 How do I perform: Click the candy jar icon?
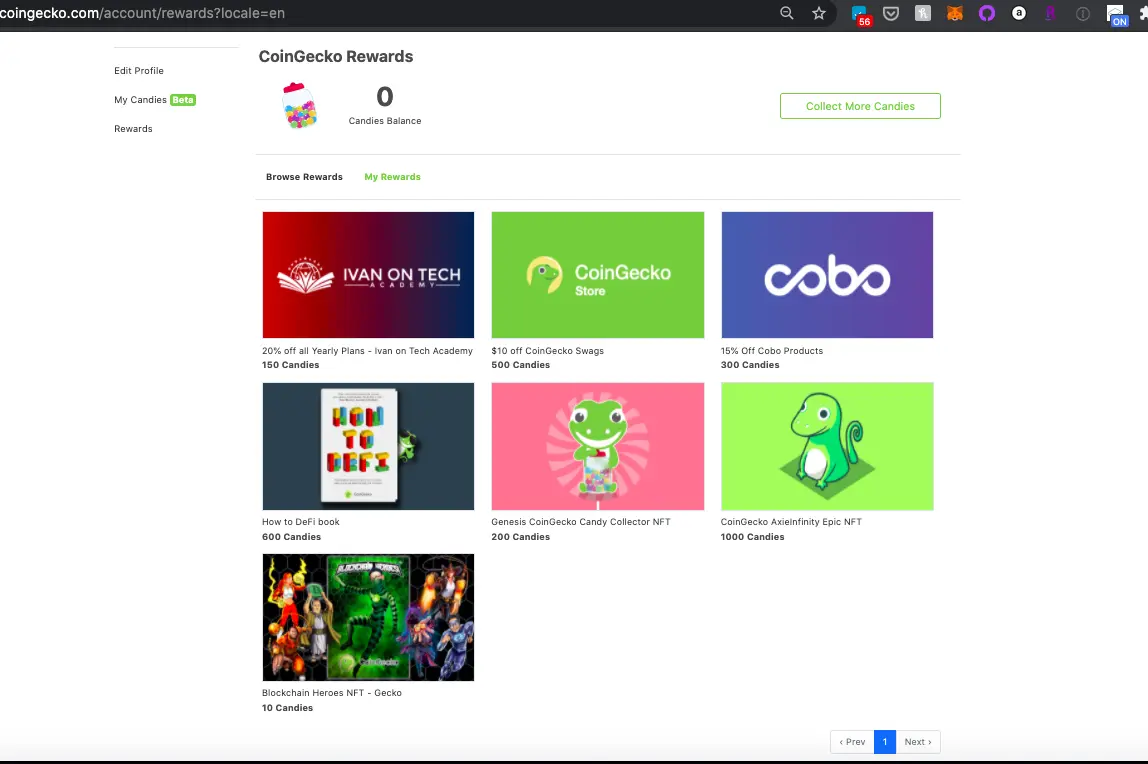(x=299, y=105)
